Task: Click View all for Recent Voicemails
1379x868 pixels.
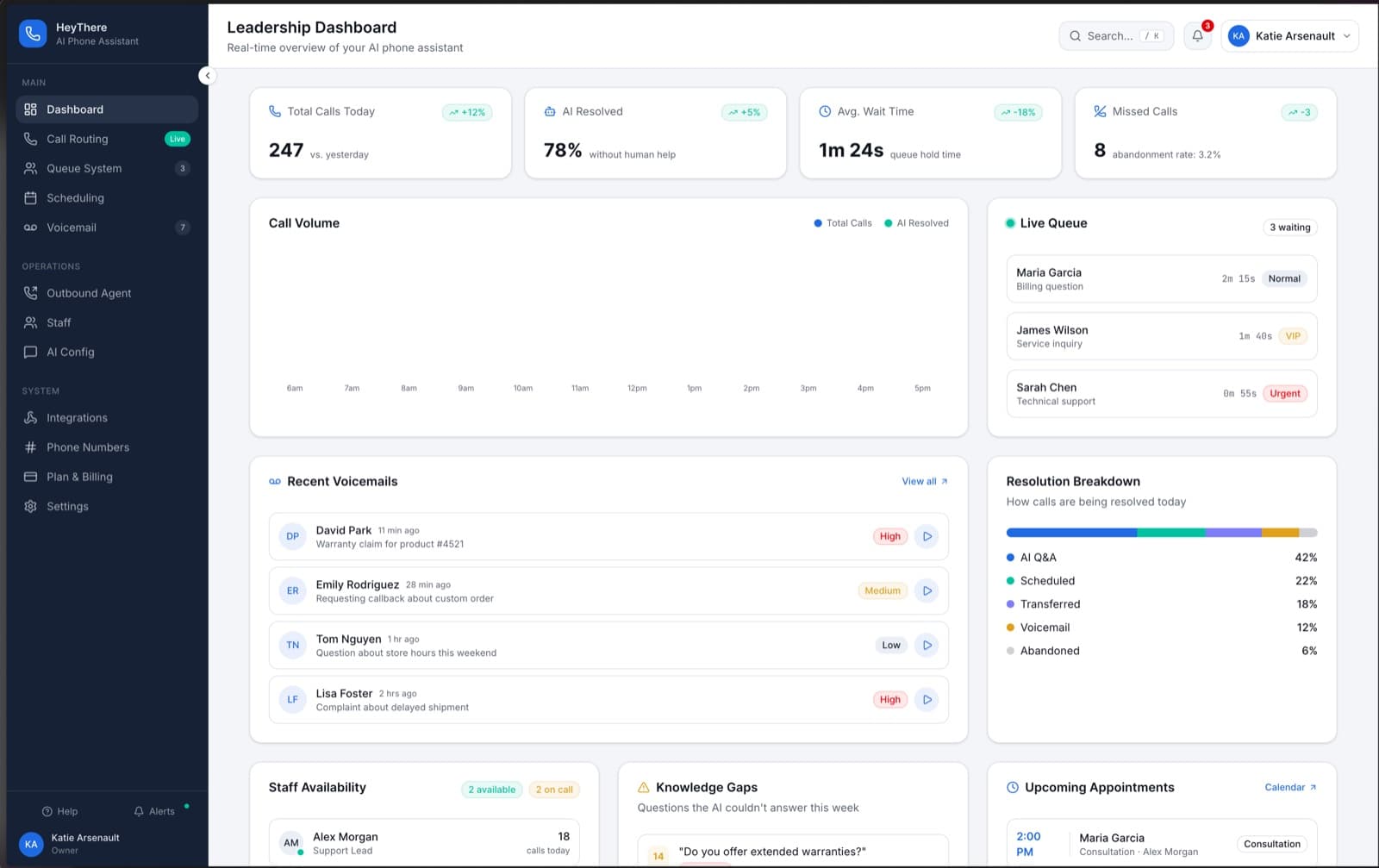Action: (x=923, y=481)
